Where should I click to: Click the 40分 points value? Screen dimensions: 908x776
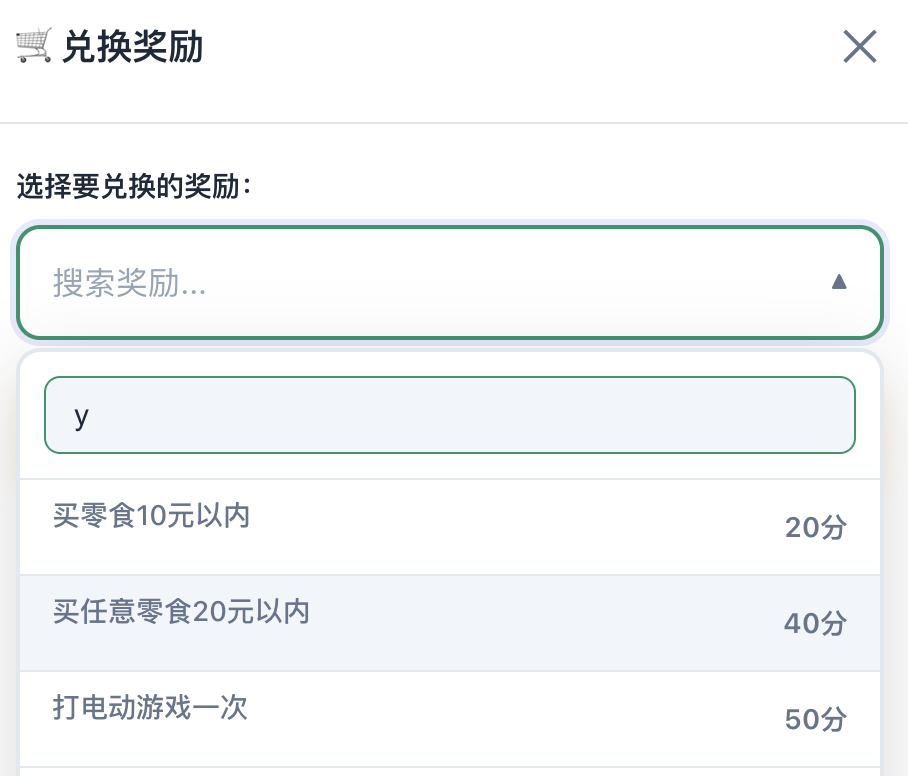coord(815,623)
